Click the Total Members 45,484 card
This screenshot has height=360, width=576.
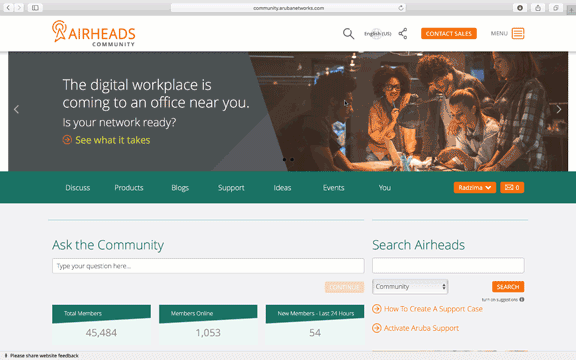101,325
